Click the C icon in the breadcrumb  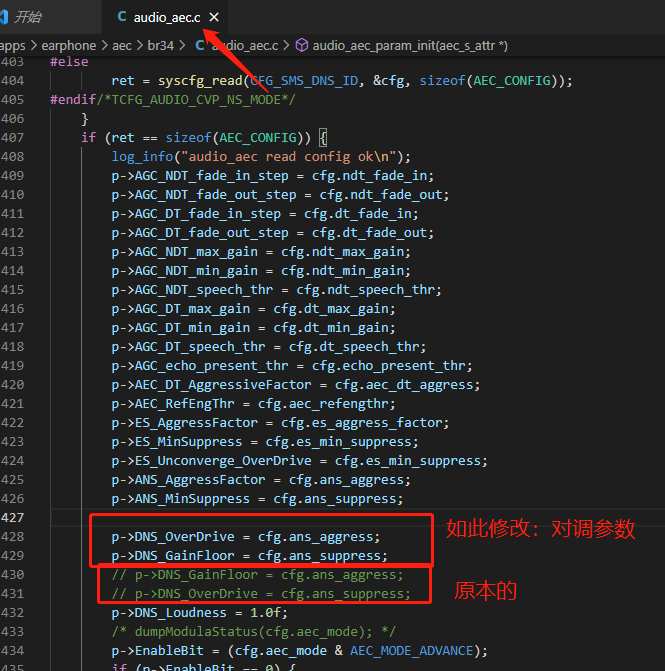coord(200,45)
